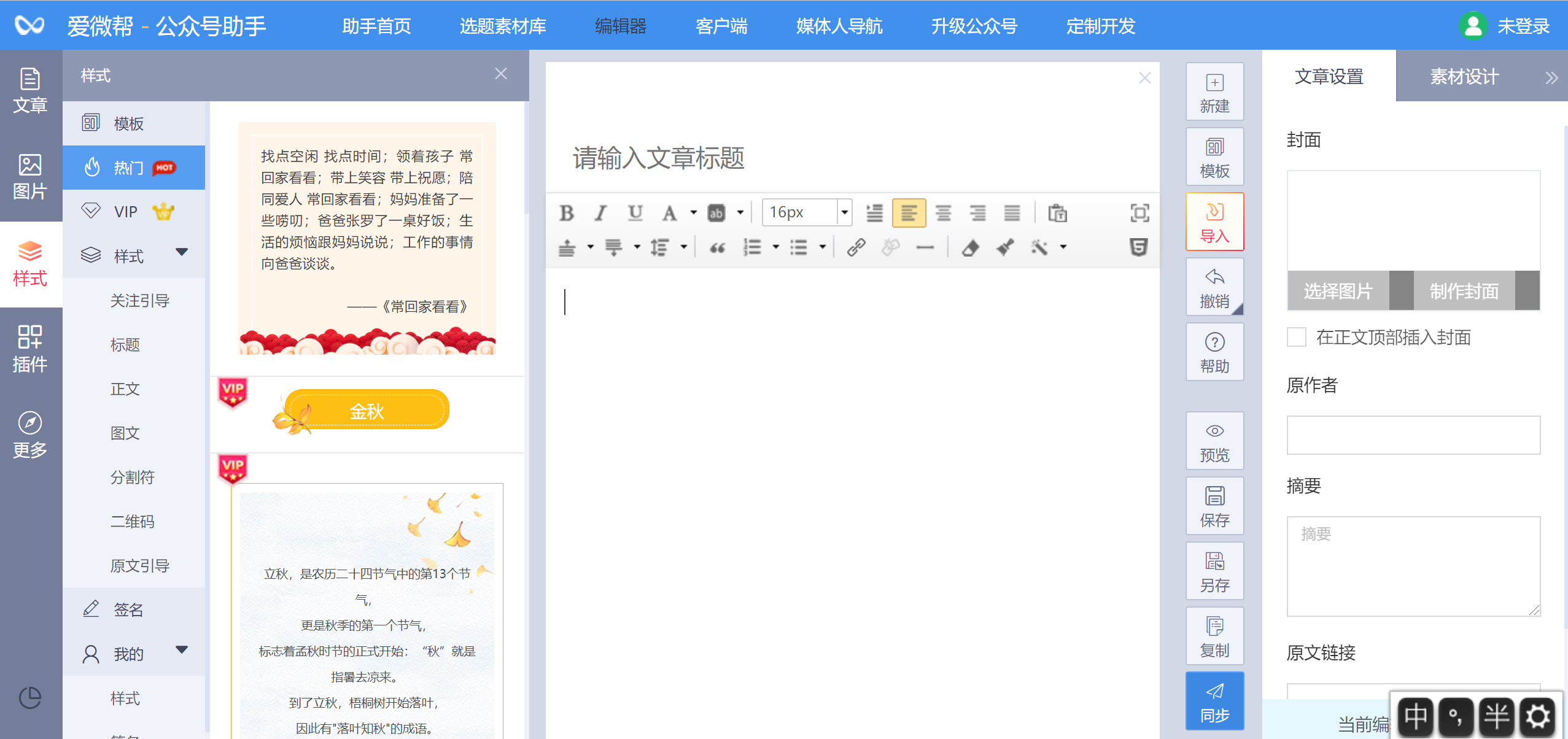The height and width of the screenshot is (739, 1568).
Task: Activate format painter brush
Action: [x=1004, y=247]
